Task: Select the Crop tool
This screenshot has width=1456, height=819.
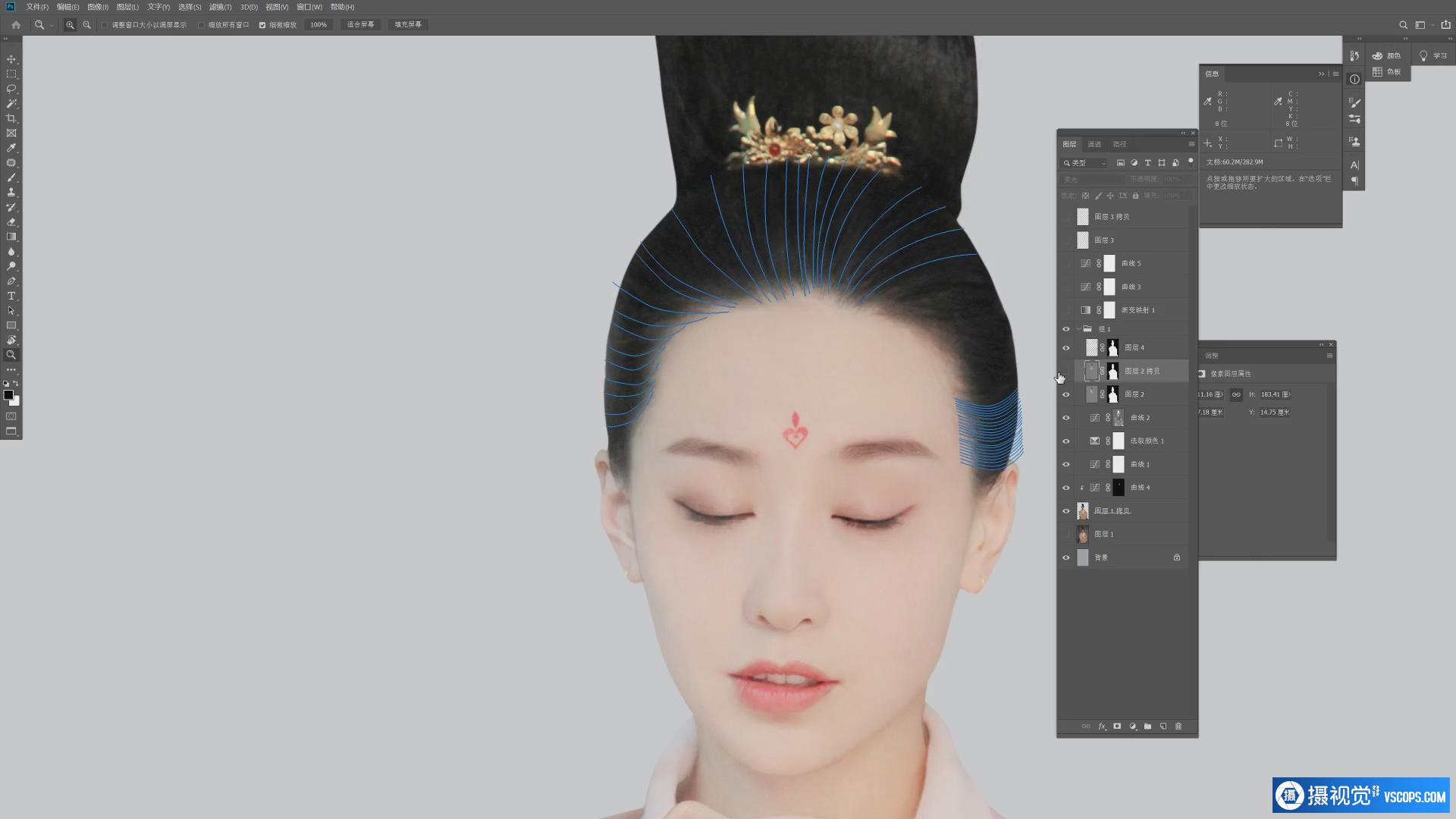Action: click(x=11, y=118)
